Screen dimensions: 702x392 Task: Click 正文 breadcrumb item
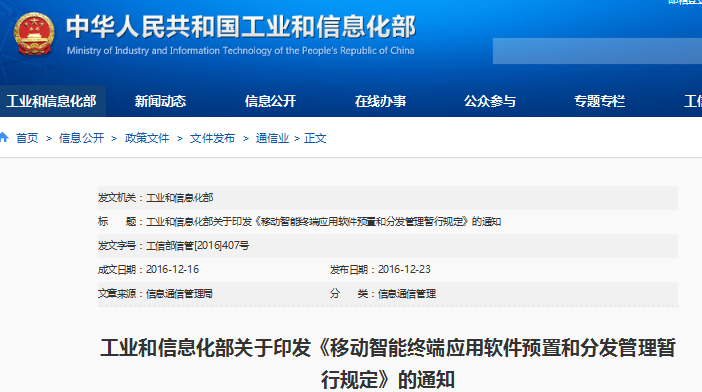315,138
